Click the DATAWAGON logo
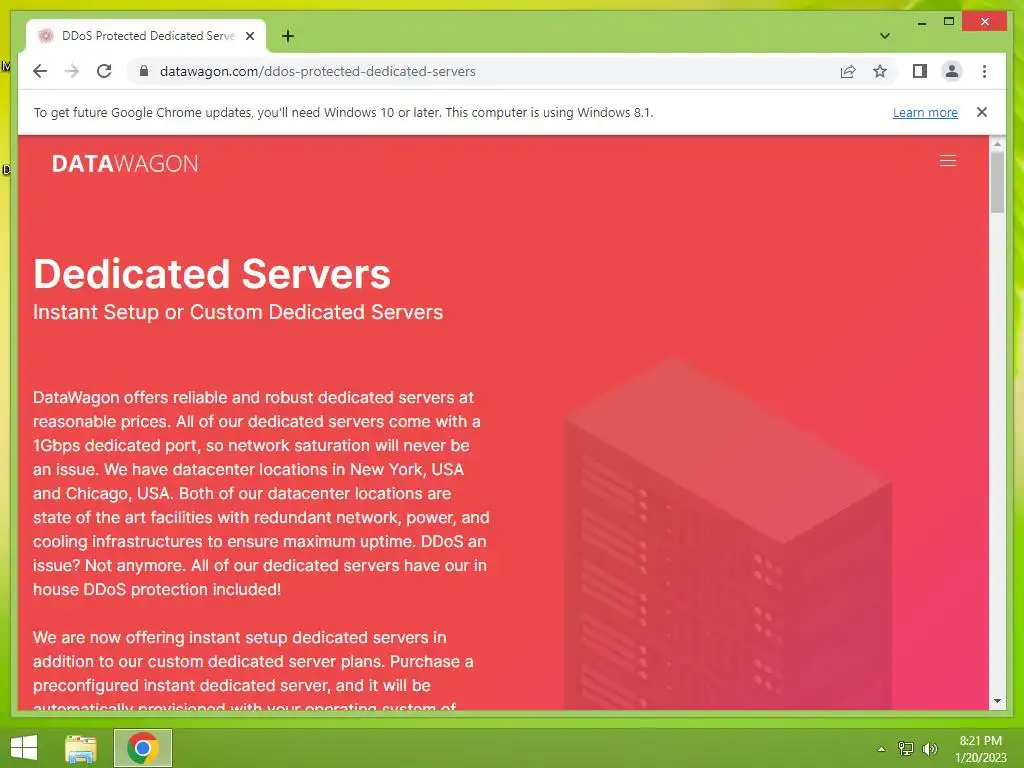1024x768 pixels. [125, 163]
